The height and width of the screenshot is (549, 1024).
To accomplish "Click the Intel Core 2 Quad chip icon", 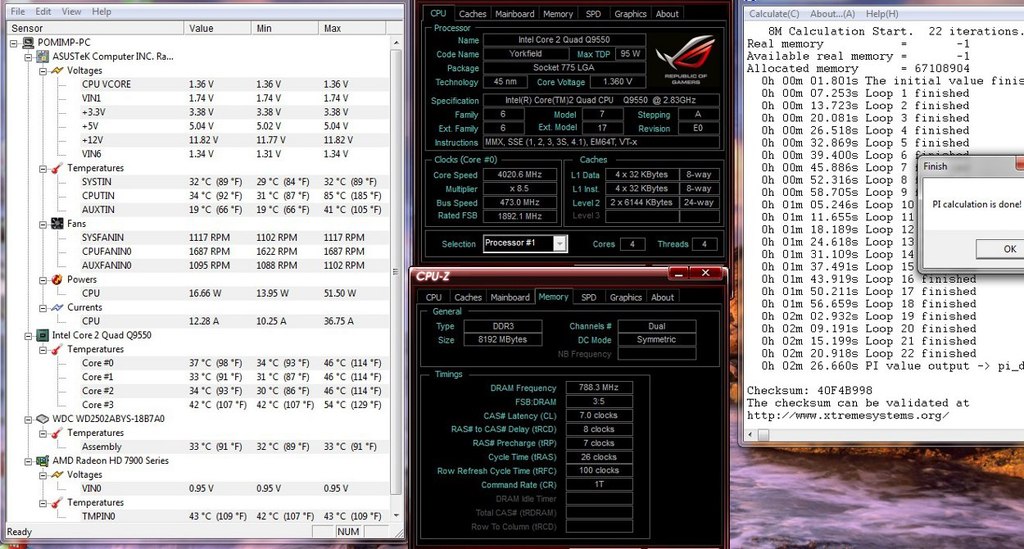I will pos(43,335).
